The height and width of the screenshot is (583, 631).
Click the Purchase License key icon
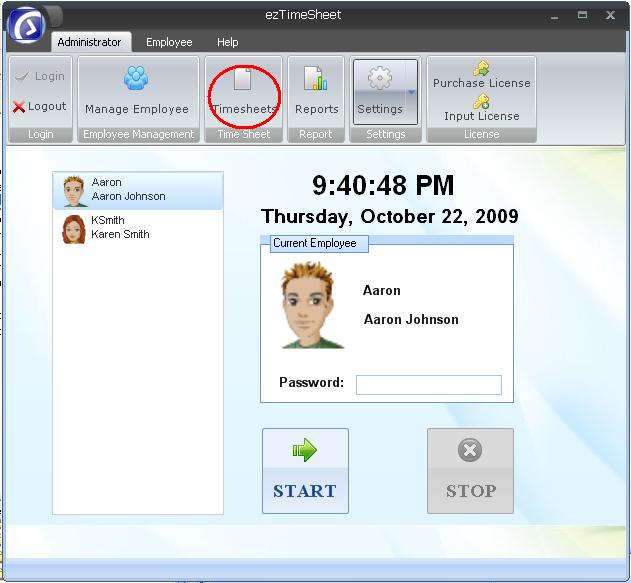pos(481,69)
